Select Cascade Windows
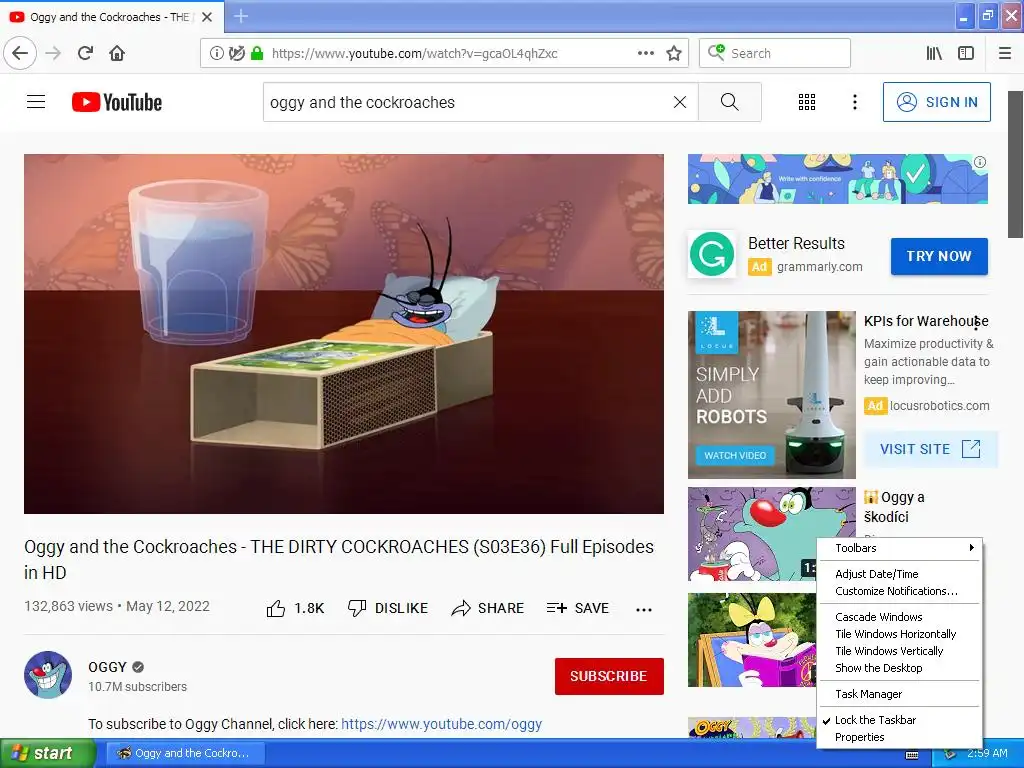Viewport: 1024px width, 768px height. pyautogui.click(x=899, y=616)
